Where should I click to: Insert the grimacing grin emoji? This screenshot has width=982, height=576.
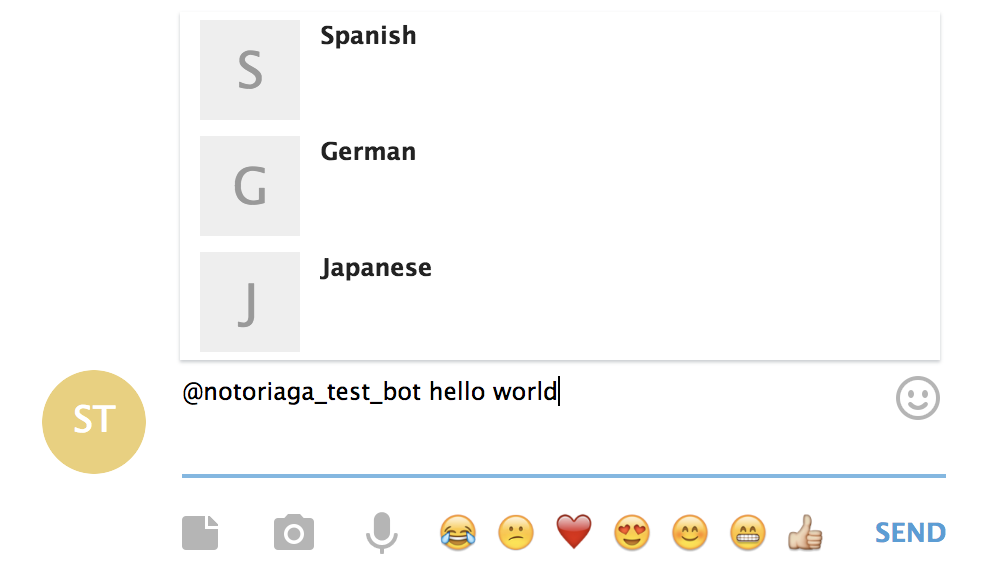[x=747, y=532]
